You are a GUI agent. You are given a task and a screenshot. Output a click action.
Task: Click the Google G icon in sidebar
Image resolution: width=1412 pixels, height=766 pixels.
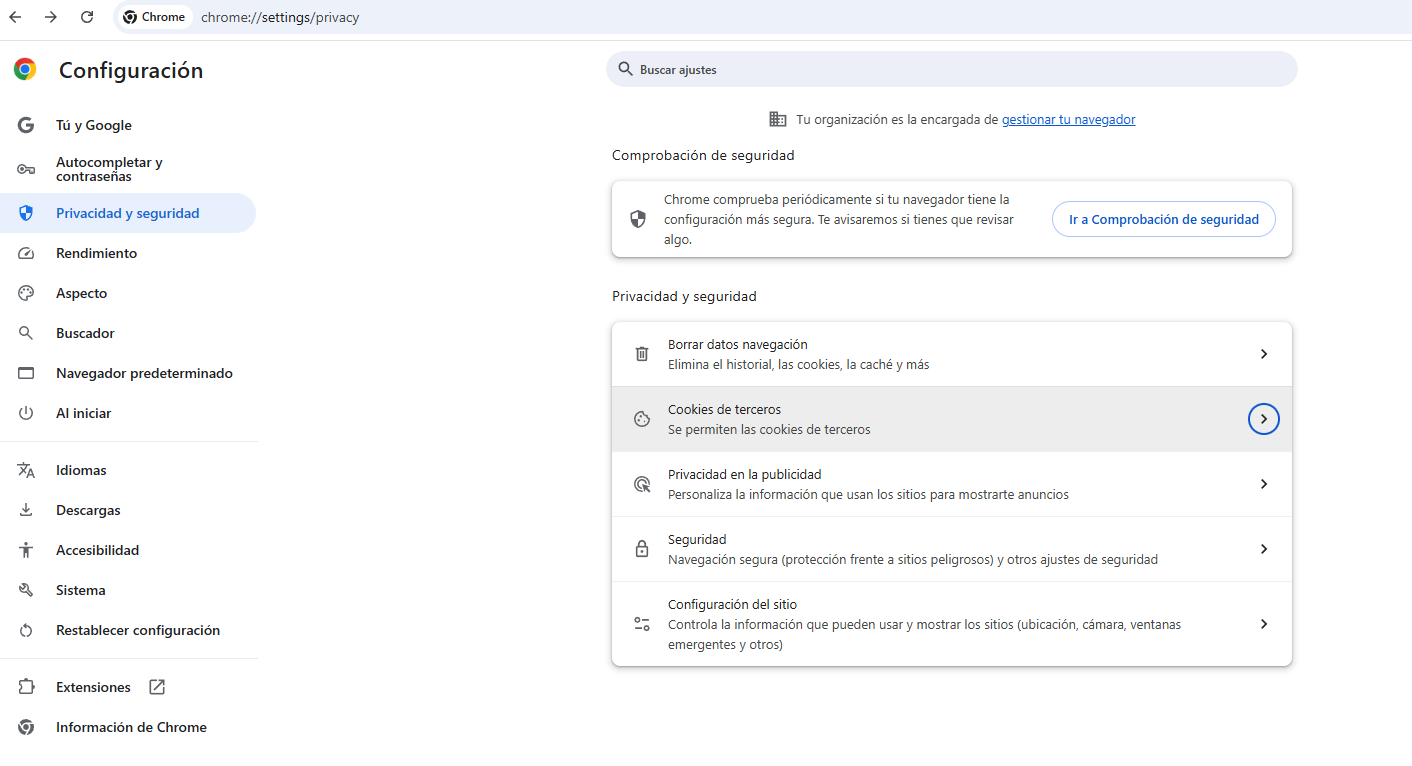26,125
